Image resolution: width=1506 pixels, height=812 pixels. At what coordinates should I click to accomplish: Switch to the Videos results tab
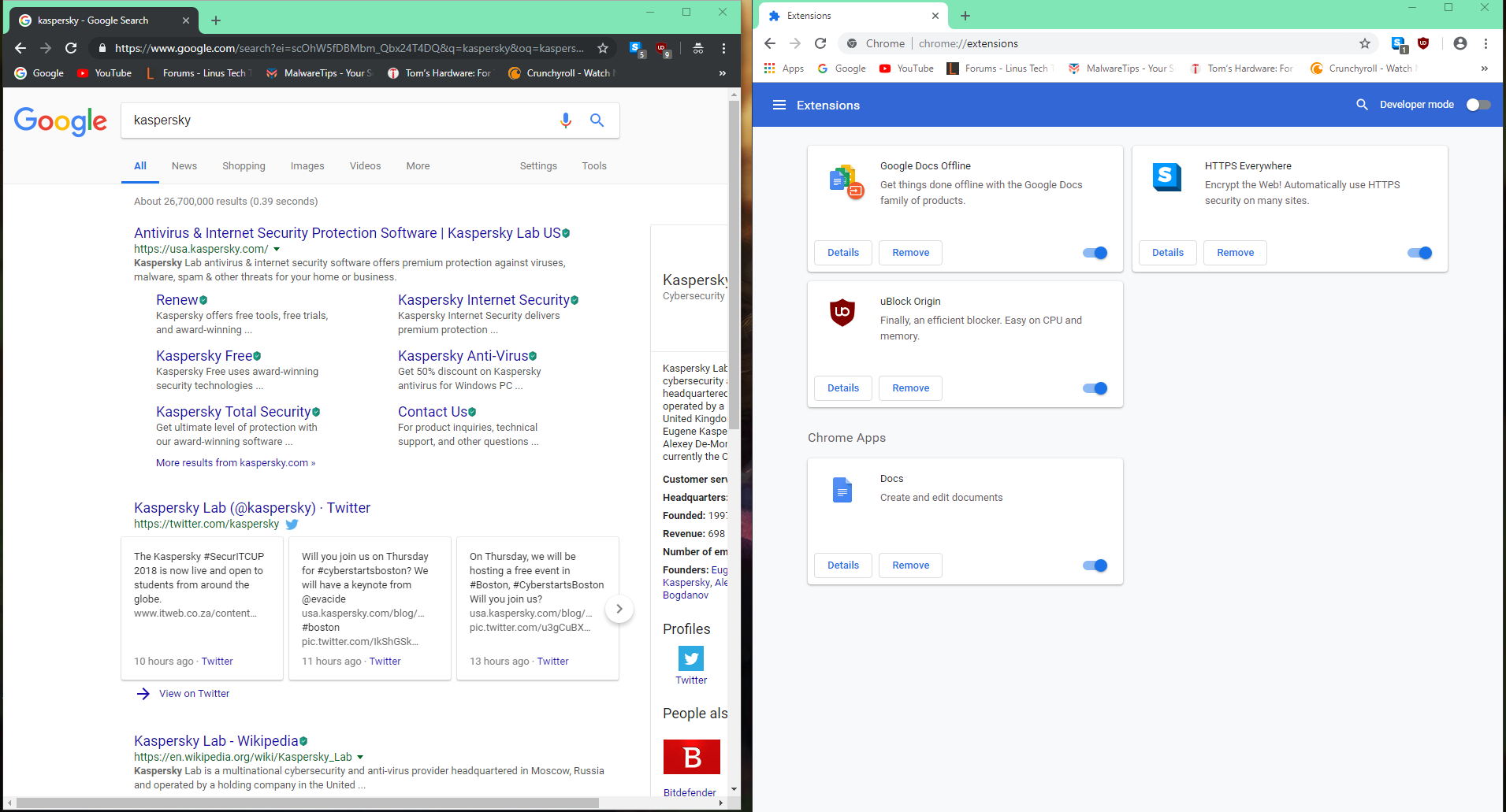pyautogui.click(x=366, y=166)
